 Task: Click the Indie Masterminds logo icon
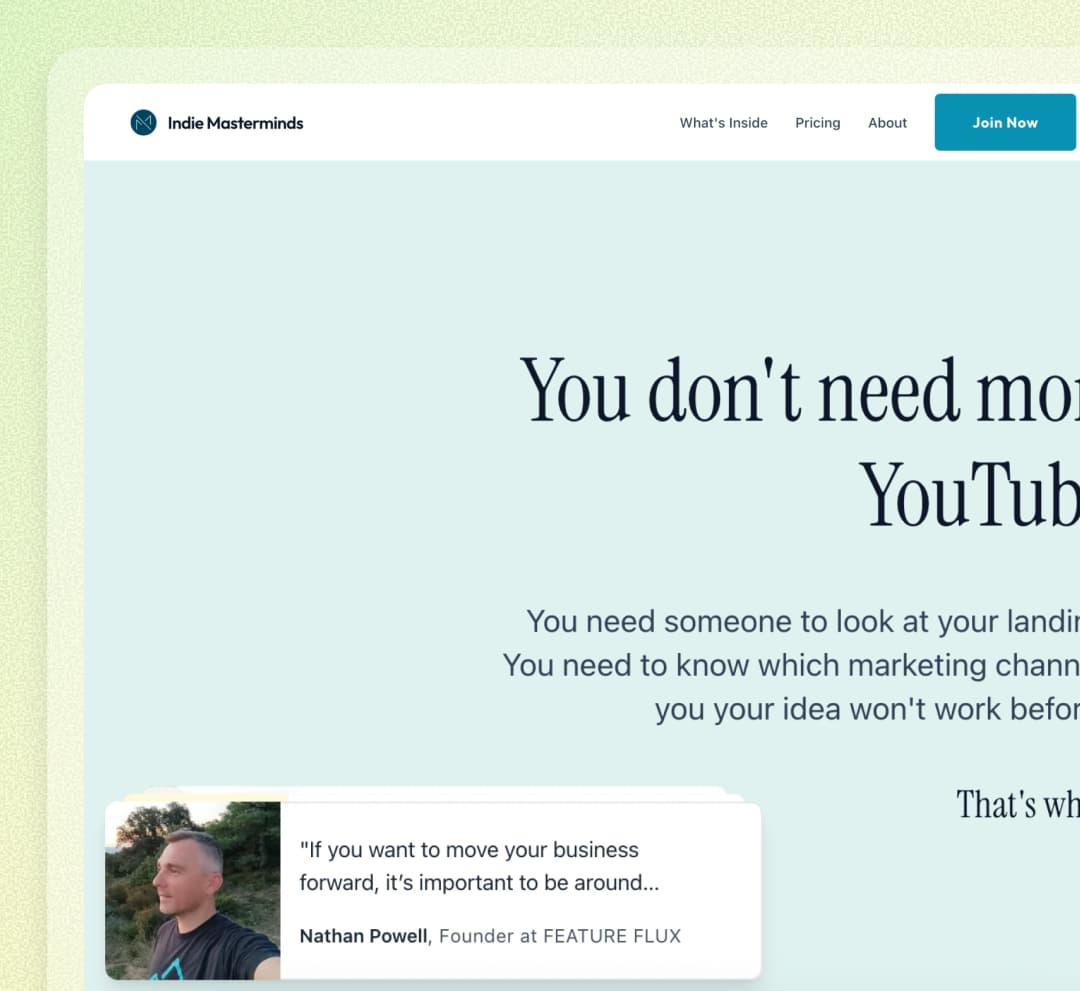pyautogui.click(x=143, y=123)
